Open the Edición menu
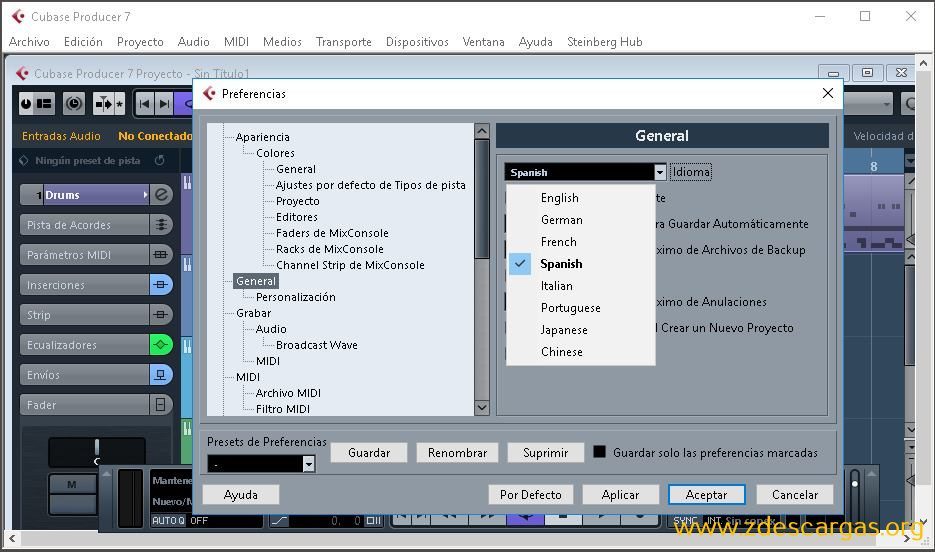The image size is (935, 552). click(83, 42)
